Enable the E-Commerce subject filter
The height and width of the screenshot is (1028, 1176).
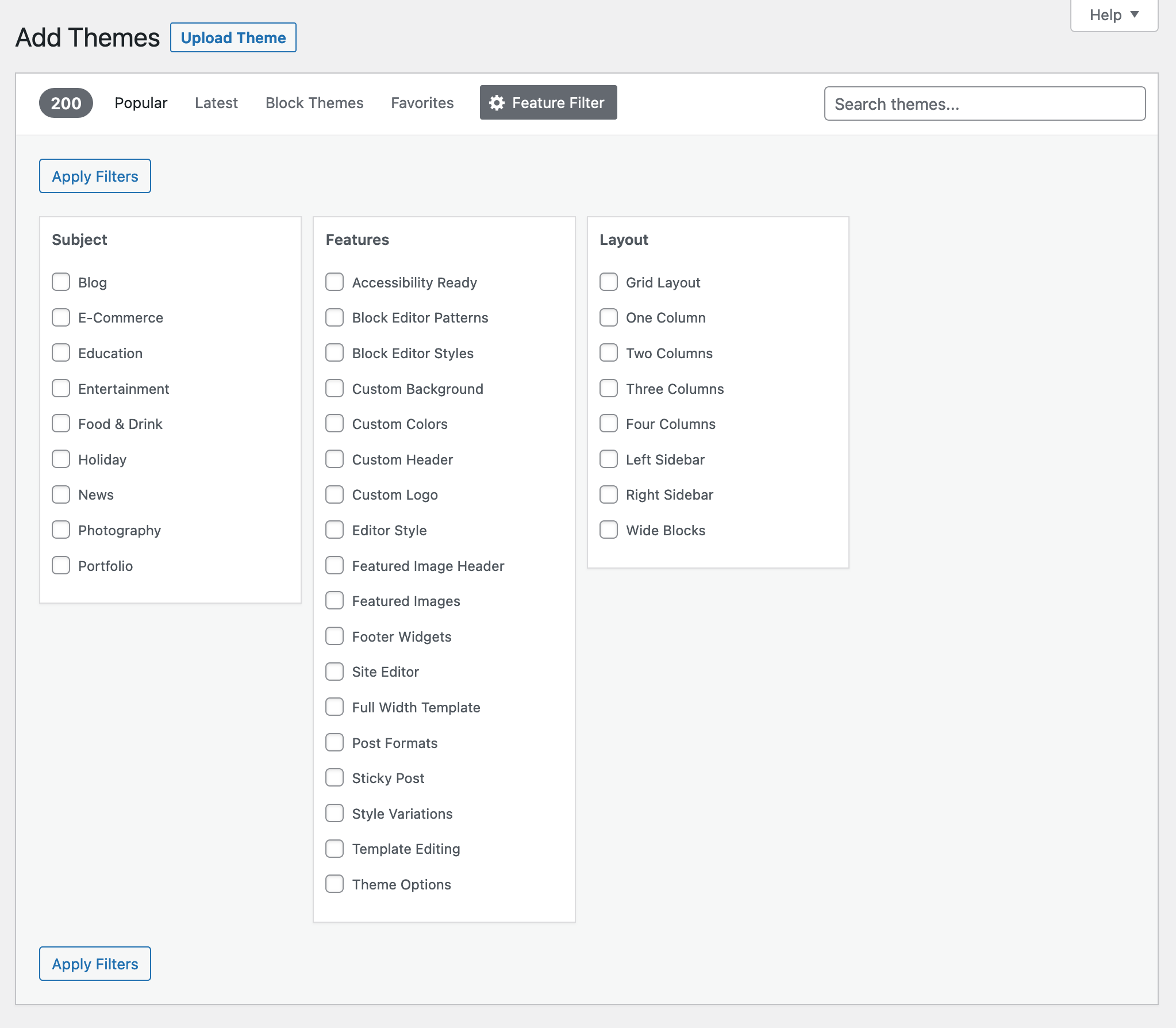click(61, 317)
